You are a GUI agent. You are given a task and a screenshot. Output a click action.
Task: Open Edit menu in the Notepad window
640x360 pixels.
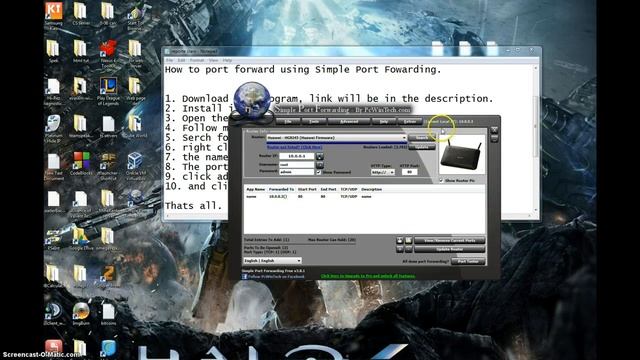pos(181,60)
